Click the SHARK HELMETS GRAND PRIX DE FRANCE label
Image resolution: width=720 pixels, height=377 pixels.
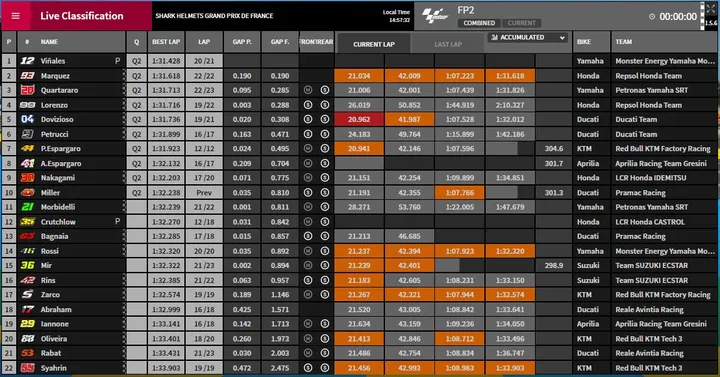pyautogui.click(x=214, y=16)
